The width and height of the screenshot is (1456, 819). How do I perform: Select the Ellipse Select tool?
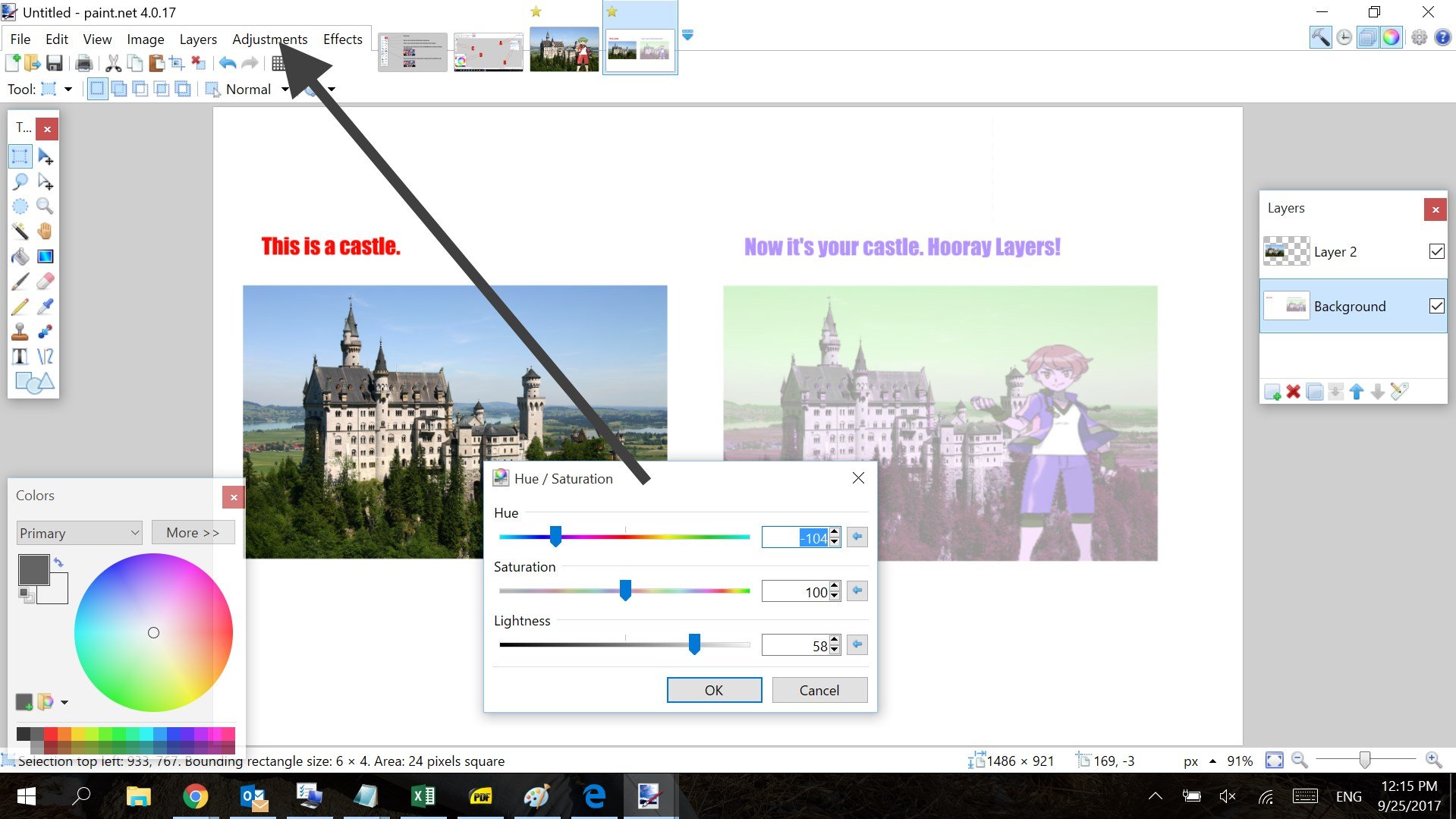point(20,206)
